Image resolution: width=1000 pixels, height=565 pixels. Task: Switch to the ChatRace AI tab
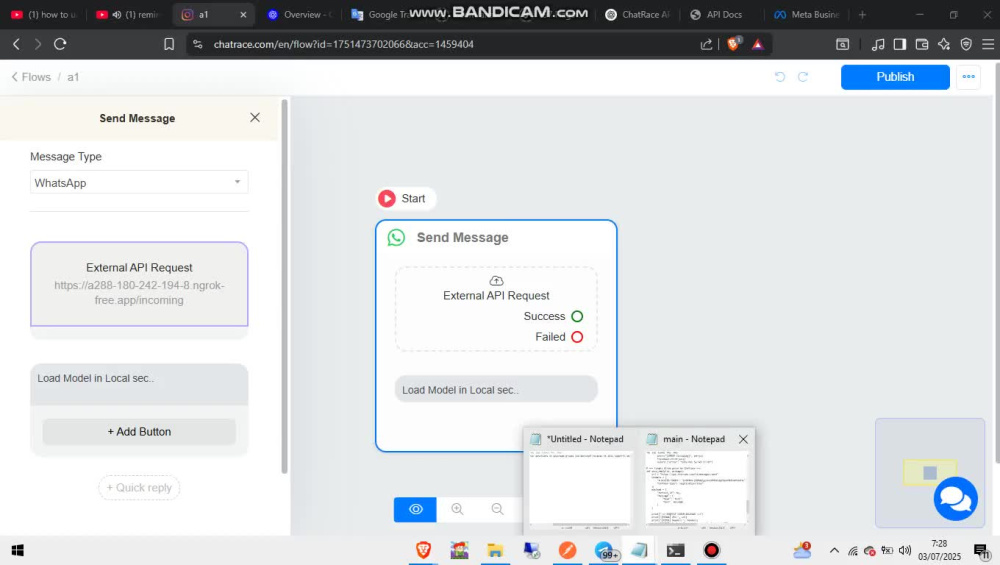pos(638,15)
